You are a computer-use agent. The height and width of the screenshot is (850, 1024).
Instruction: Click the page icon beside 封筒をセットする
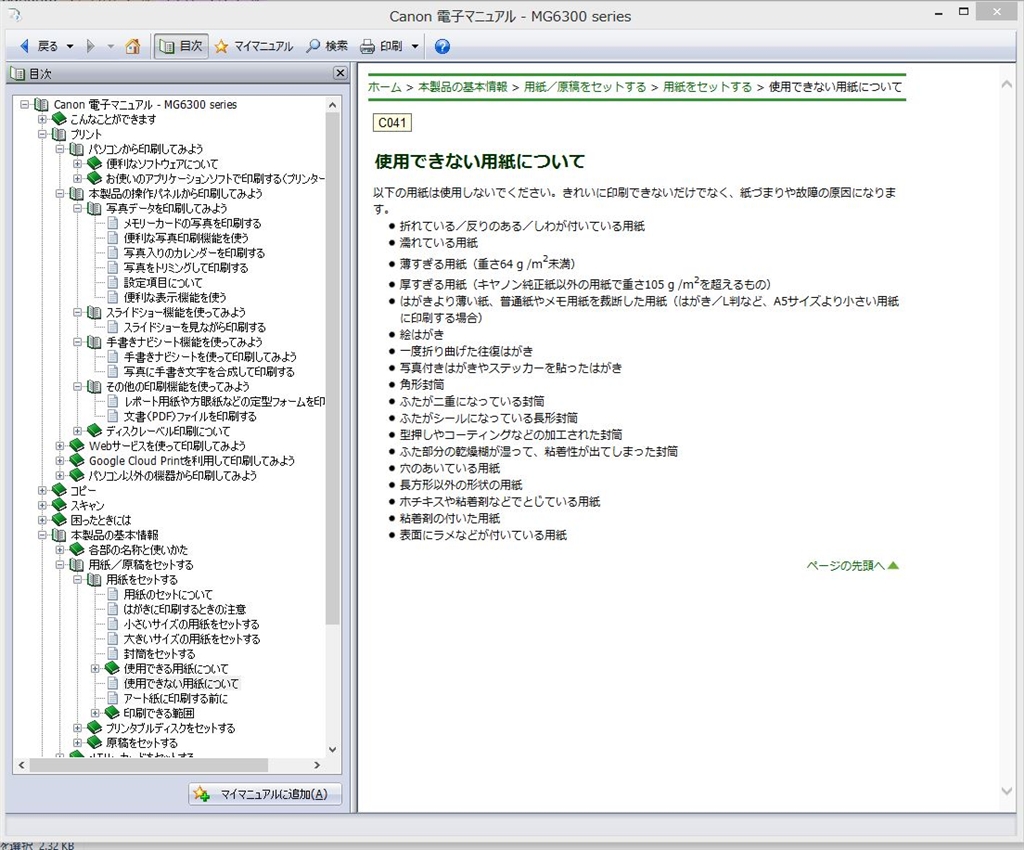click(113, 653)
